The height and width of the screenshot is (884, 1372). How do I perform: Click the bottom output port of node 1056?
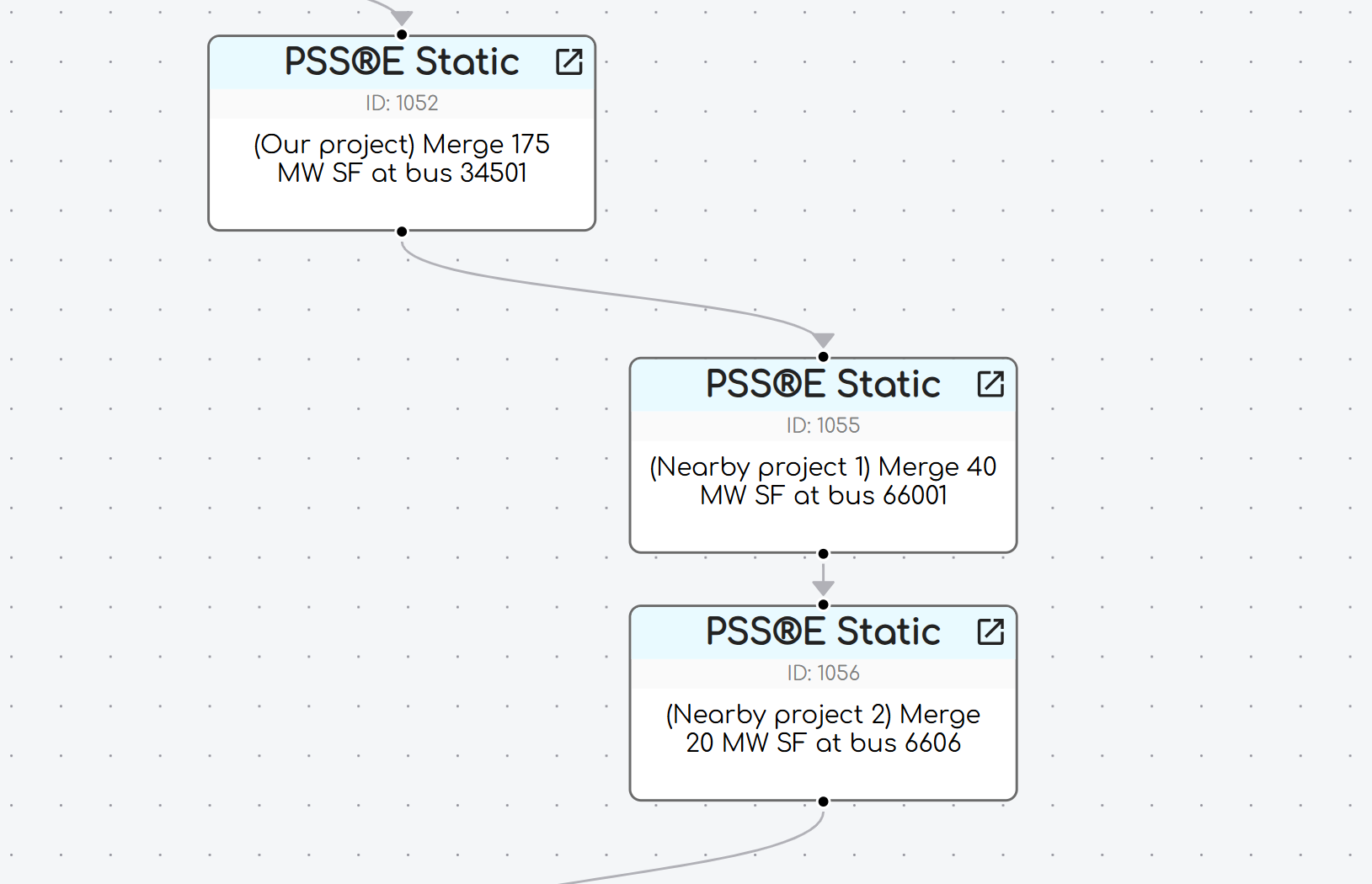tap(823, 801)
